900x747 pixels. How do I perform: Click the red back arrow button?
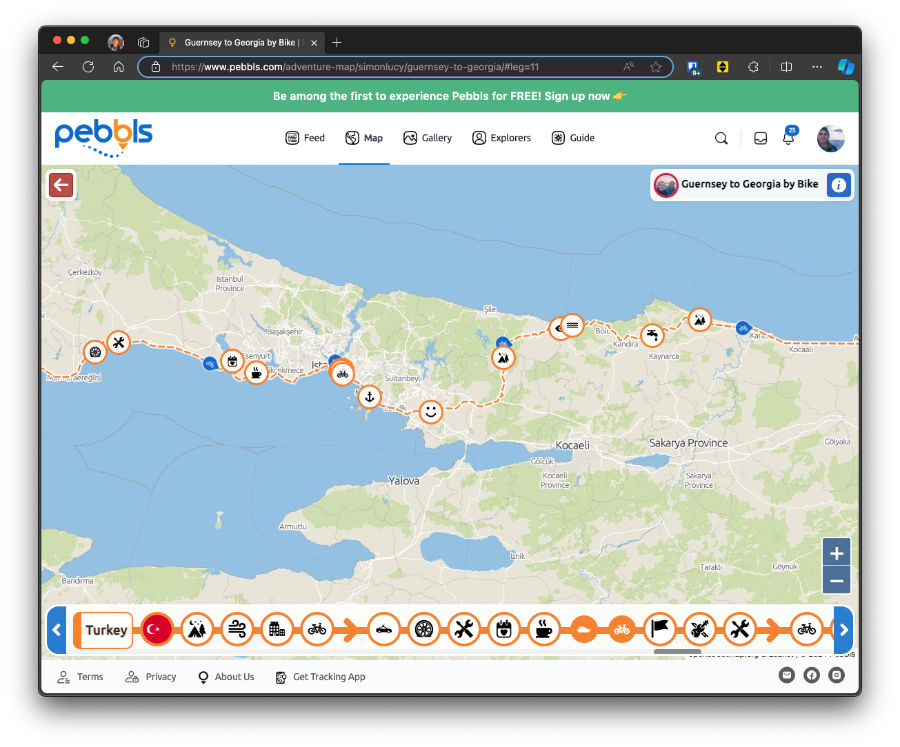(x=61, y=185)
